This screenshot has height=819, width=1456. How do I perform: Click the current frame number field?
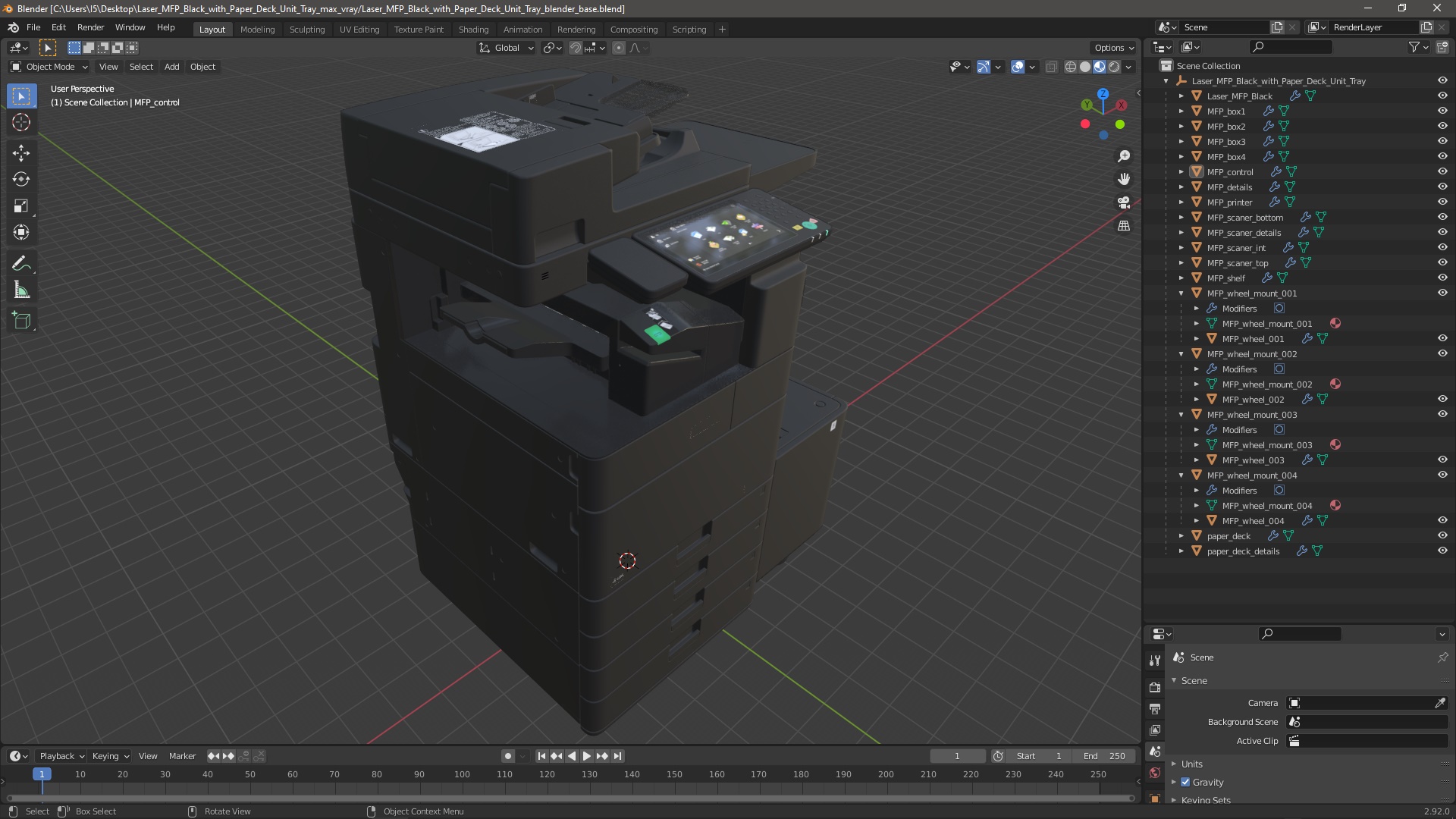[x=957, y=756]
